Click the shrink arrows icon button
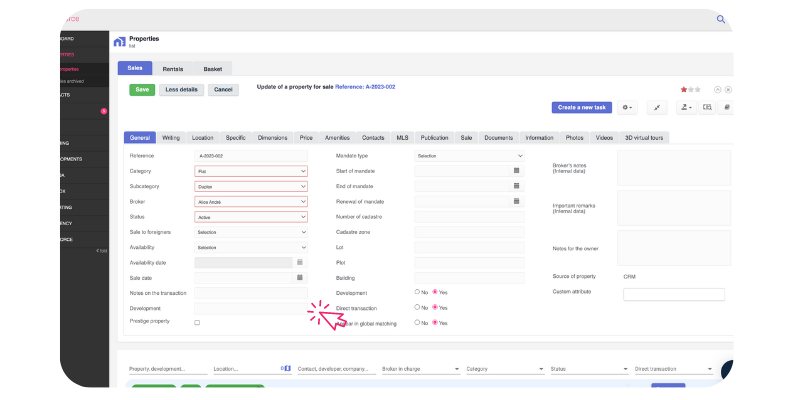 tap(657, 108)
